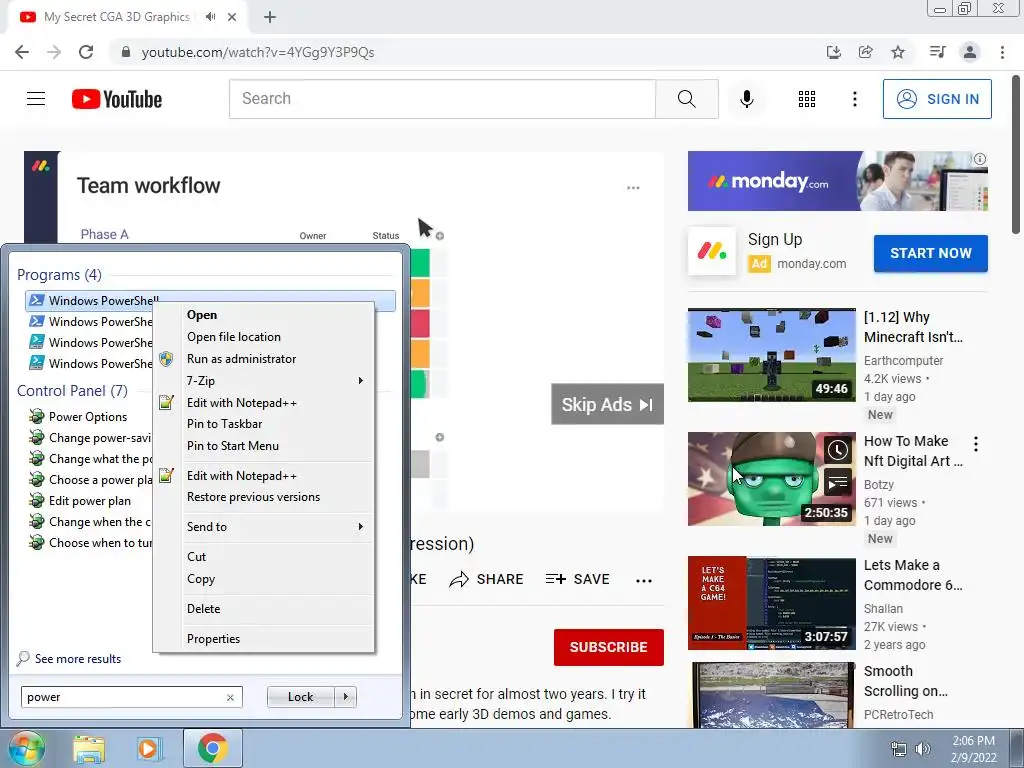
Task: Go to YouTube home via logo
Action: (x=117, y=99)
